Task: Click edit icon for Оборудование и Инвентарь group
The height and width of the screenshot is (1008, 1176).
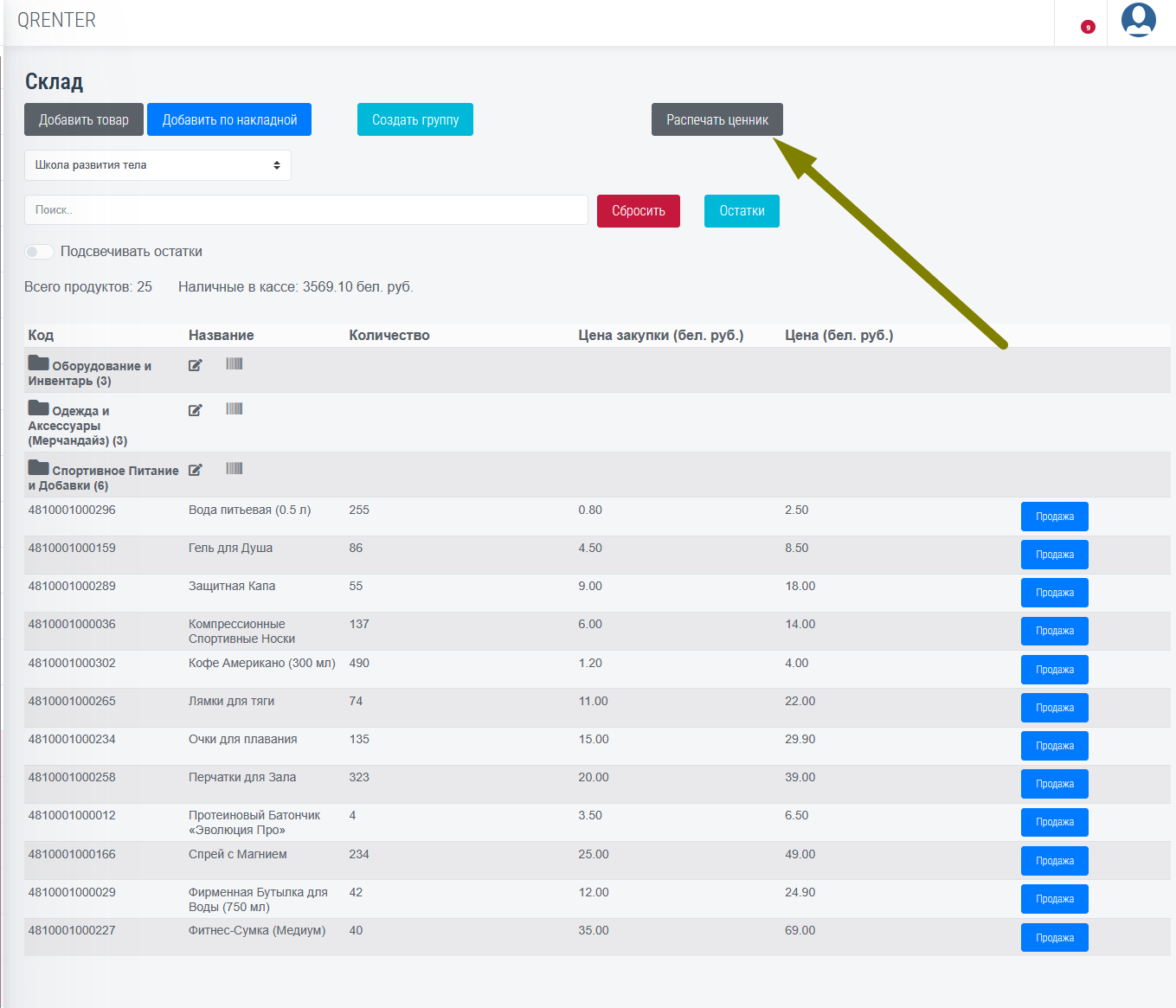Action: coord(196,365)
